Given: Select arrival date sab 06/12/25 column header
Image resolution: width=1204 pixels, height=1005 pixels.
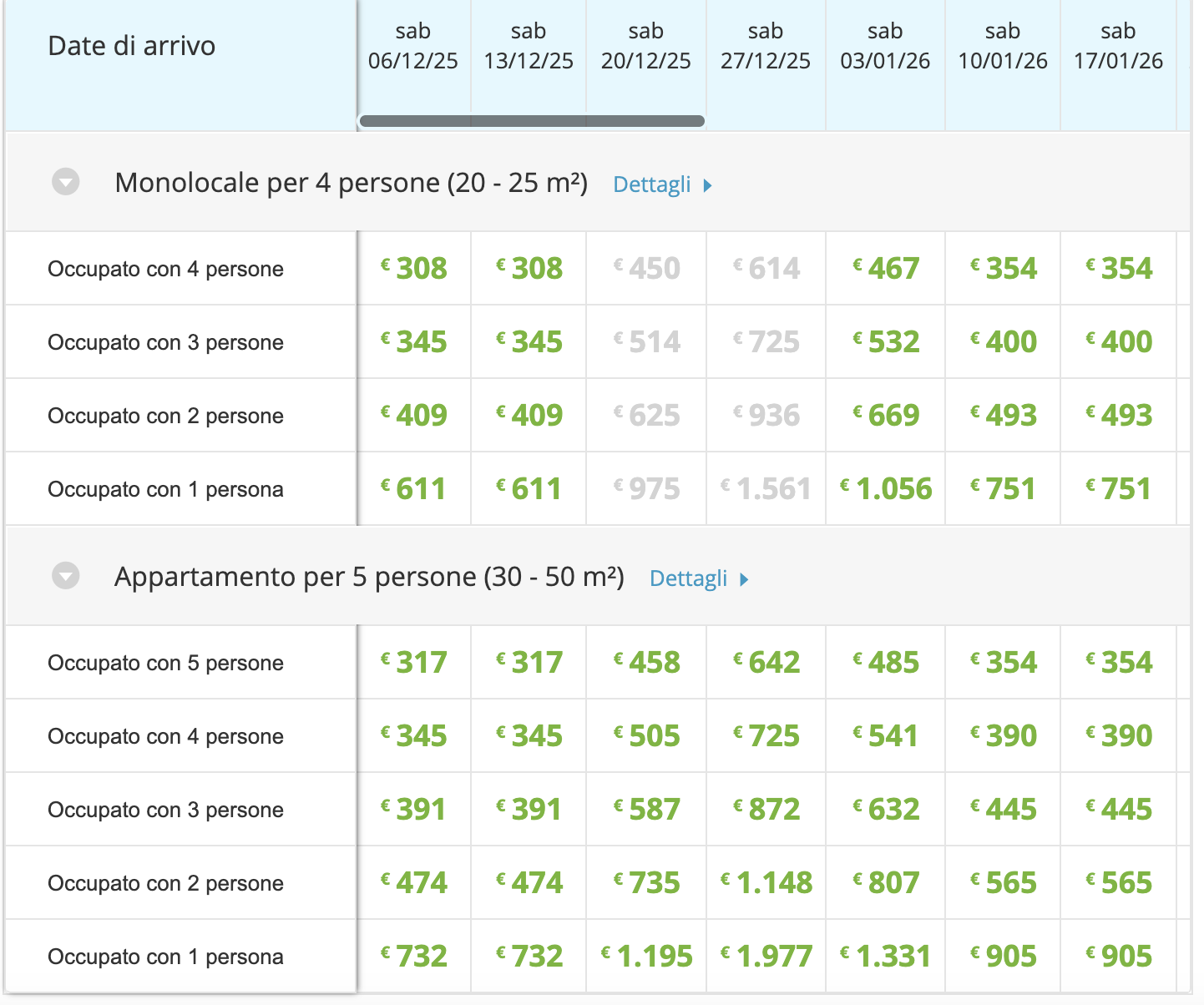Looking at the screenshot, I should 413,47.
